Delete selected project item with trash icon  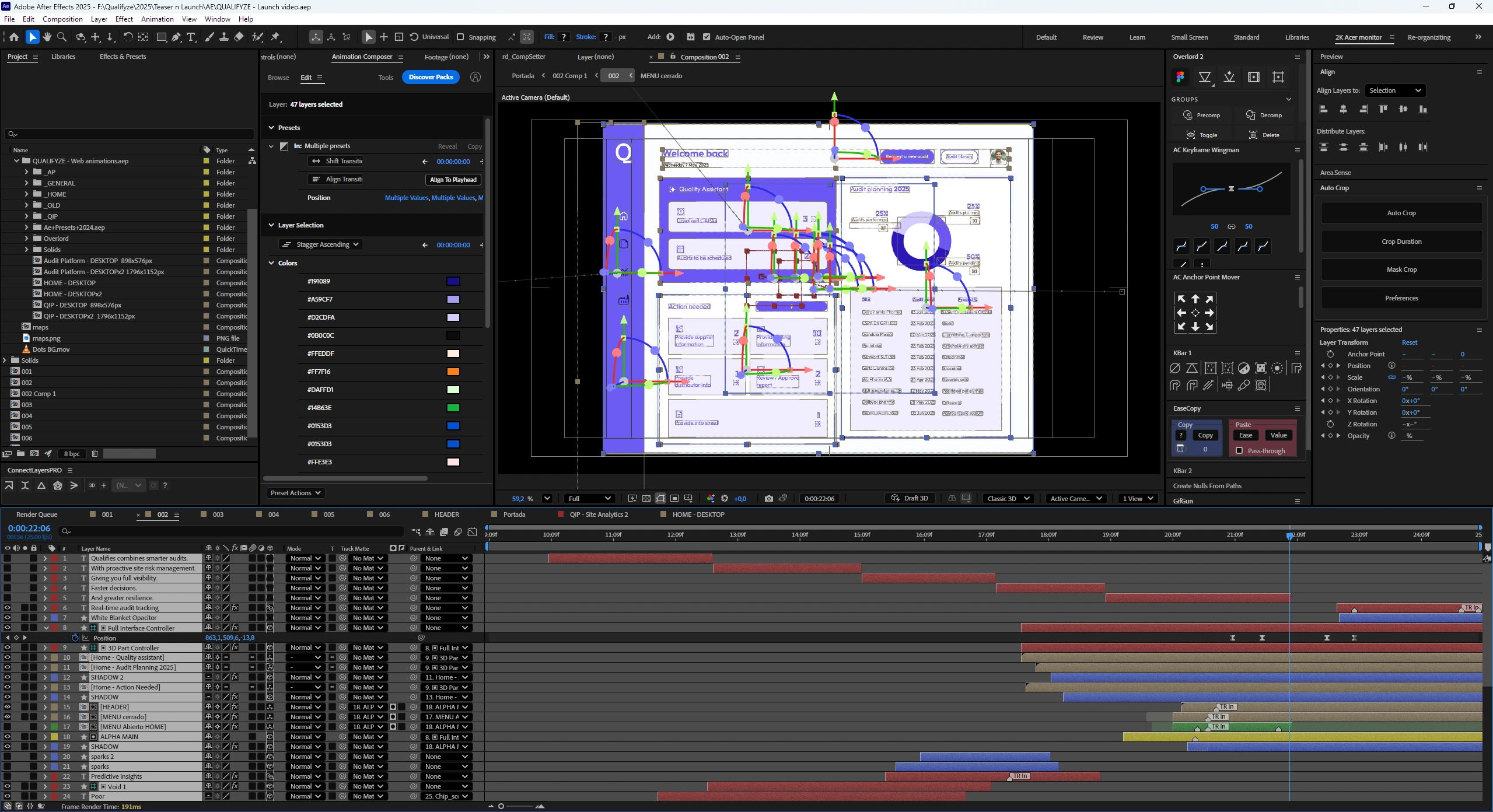[95, 453]
